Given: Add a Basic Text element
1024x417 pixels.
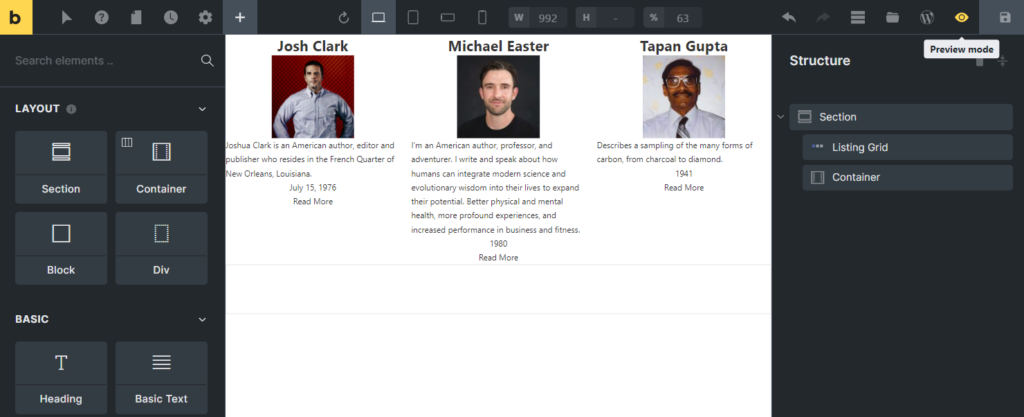Looking at the screenshot, I should coord(161,377).
